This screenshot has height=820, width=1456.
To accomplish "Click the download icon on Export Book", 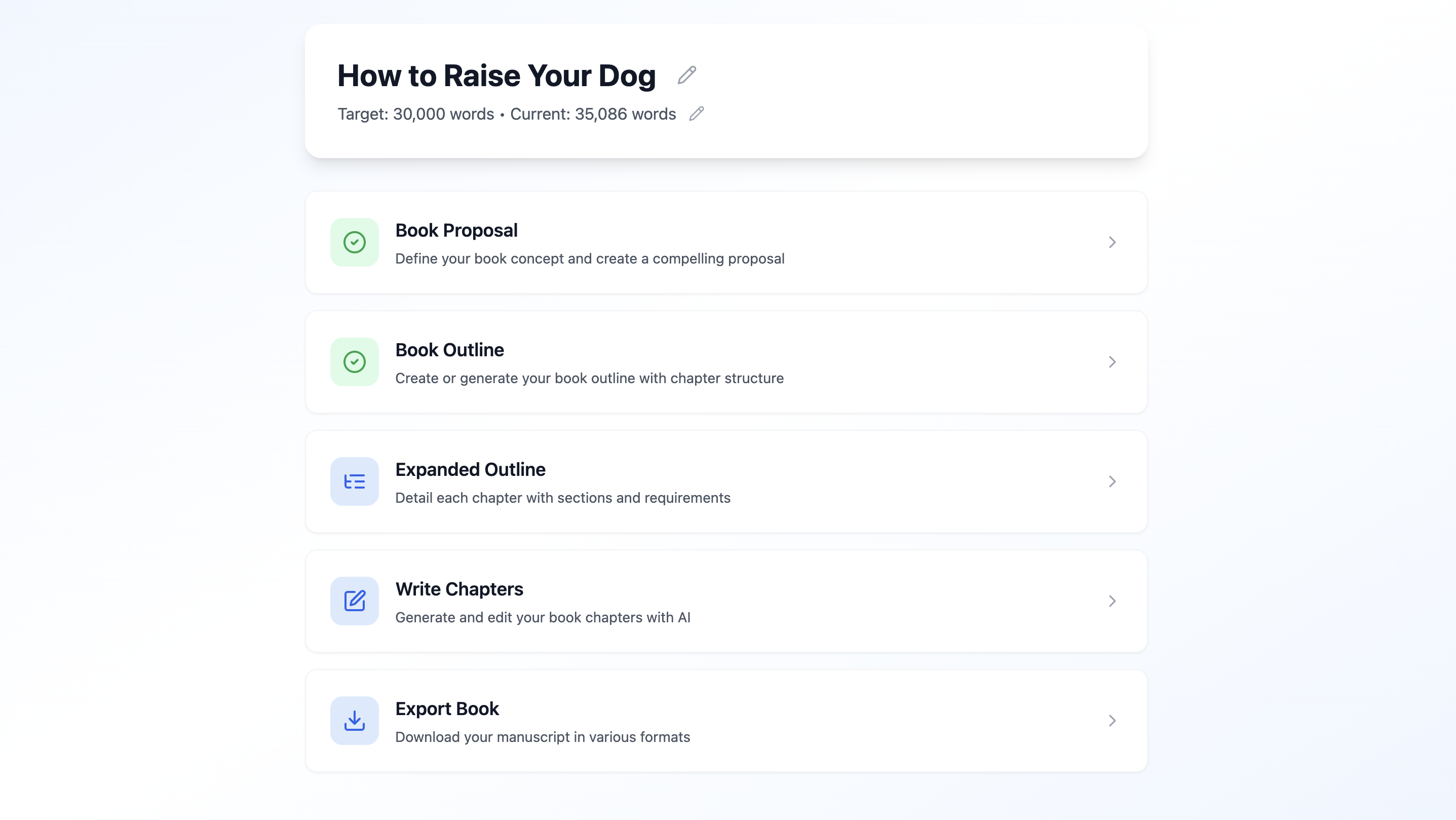I will click(x=355, y=721).
